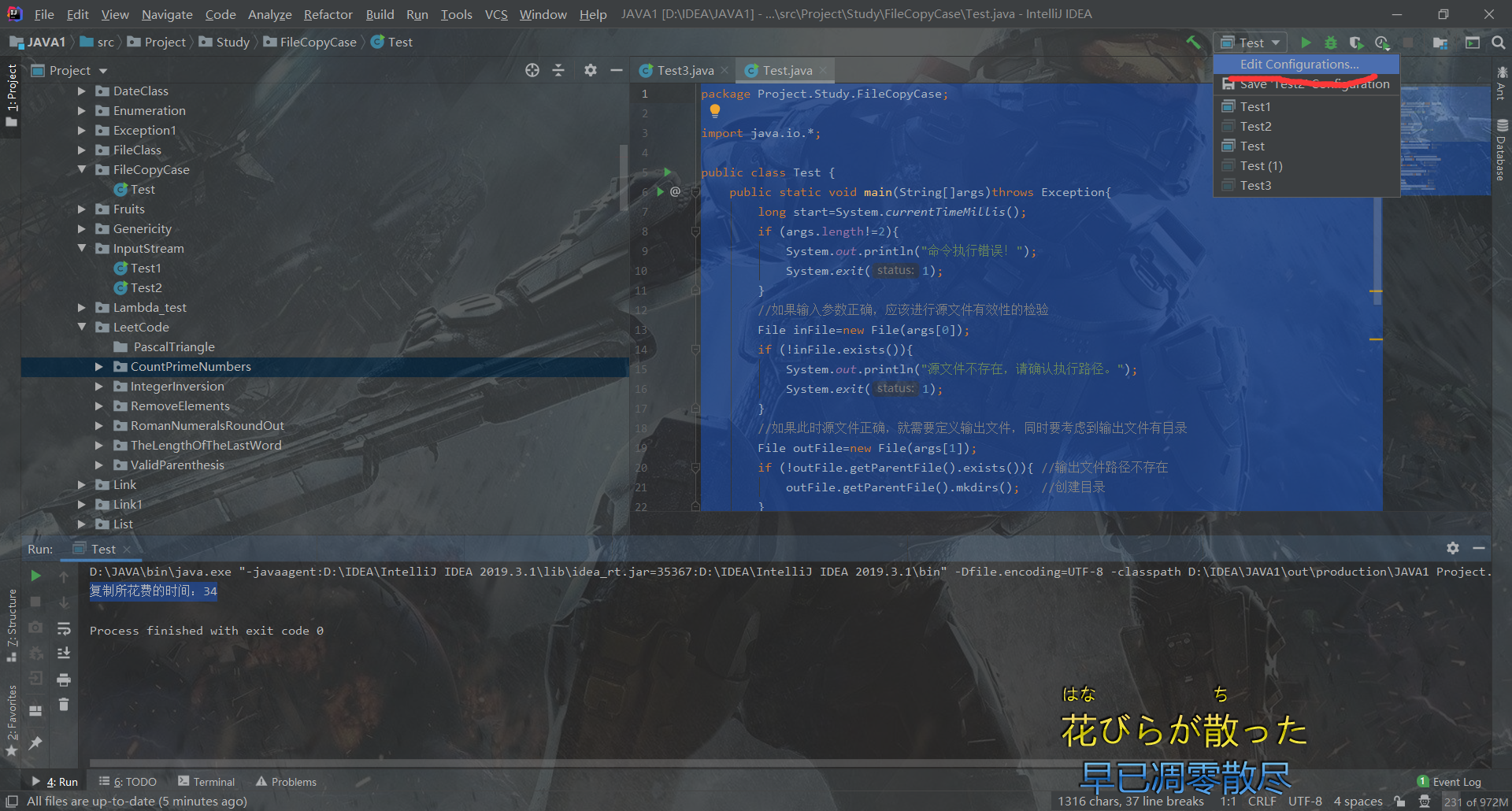Screen dimensions: 1512x811
Task: Switch to the Test3.java editor tab
Action: tap(685, 70)
